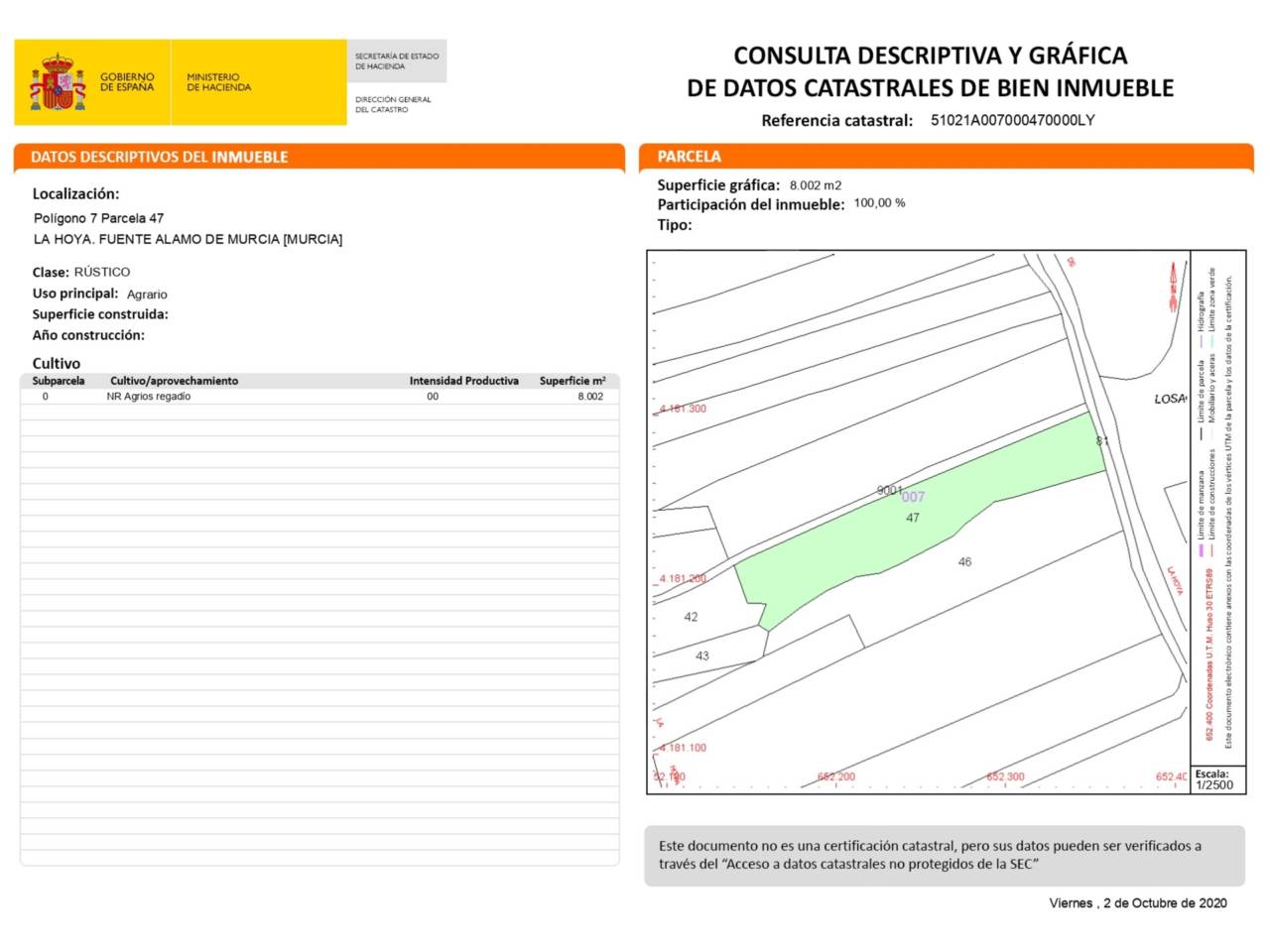Click title 'CONSULTA DESCRIPTIVA Y GRÁFICA'

931,56
